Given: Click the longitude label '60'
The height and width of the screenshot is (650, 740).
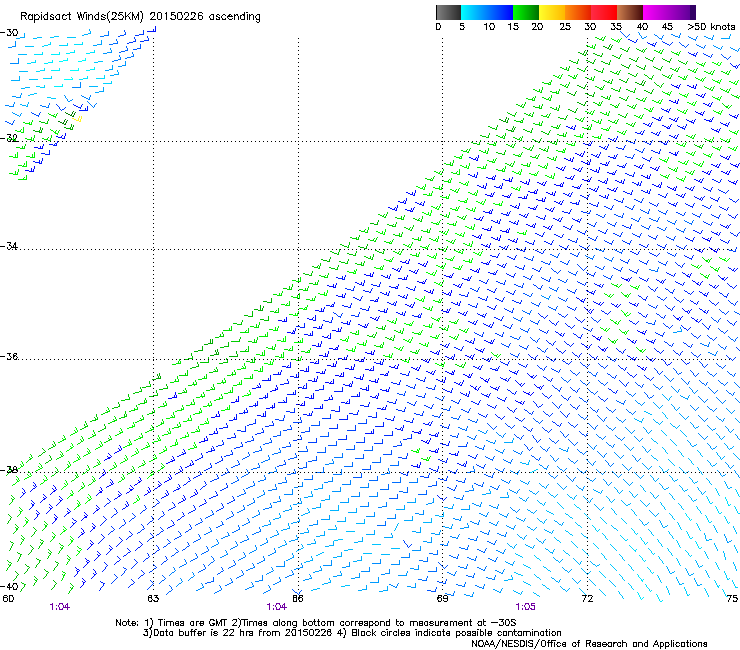Looking at the screenshot, I should 8,599.
